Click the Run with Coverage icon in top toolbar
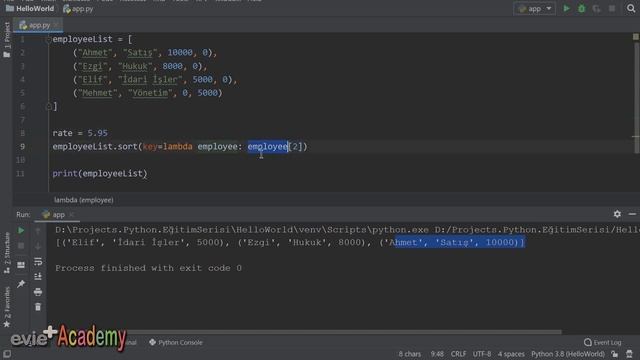The height and width of the screenshot is (360, 640). 596,8
